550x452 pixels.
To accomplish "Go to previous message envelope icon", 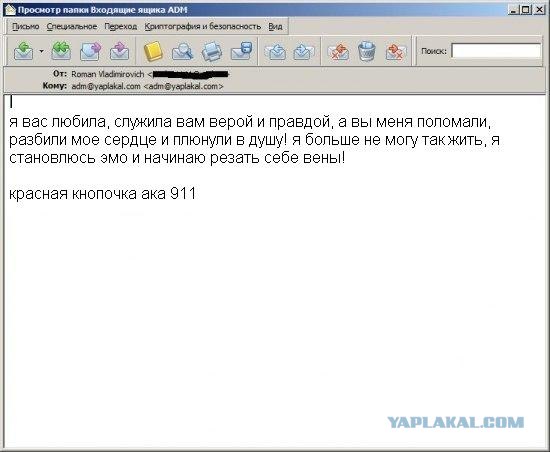I will coord(275,52).
